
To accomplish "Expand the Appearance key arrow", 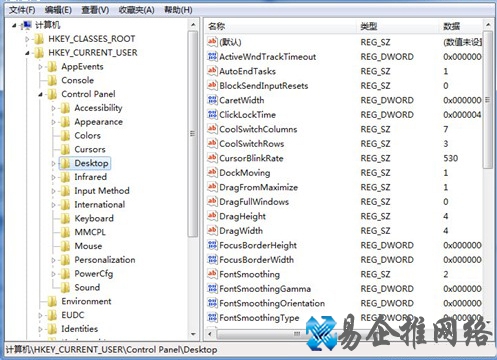I will click(x=53, y=122).
